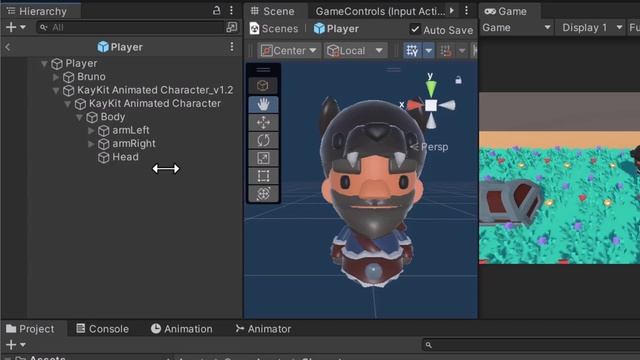Open the Display 1 dropdown
This screenshot has height=360, width=640.
point(591,28)
